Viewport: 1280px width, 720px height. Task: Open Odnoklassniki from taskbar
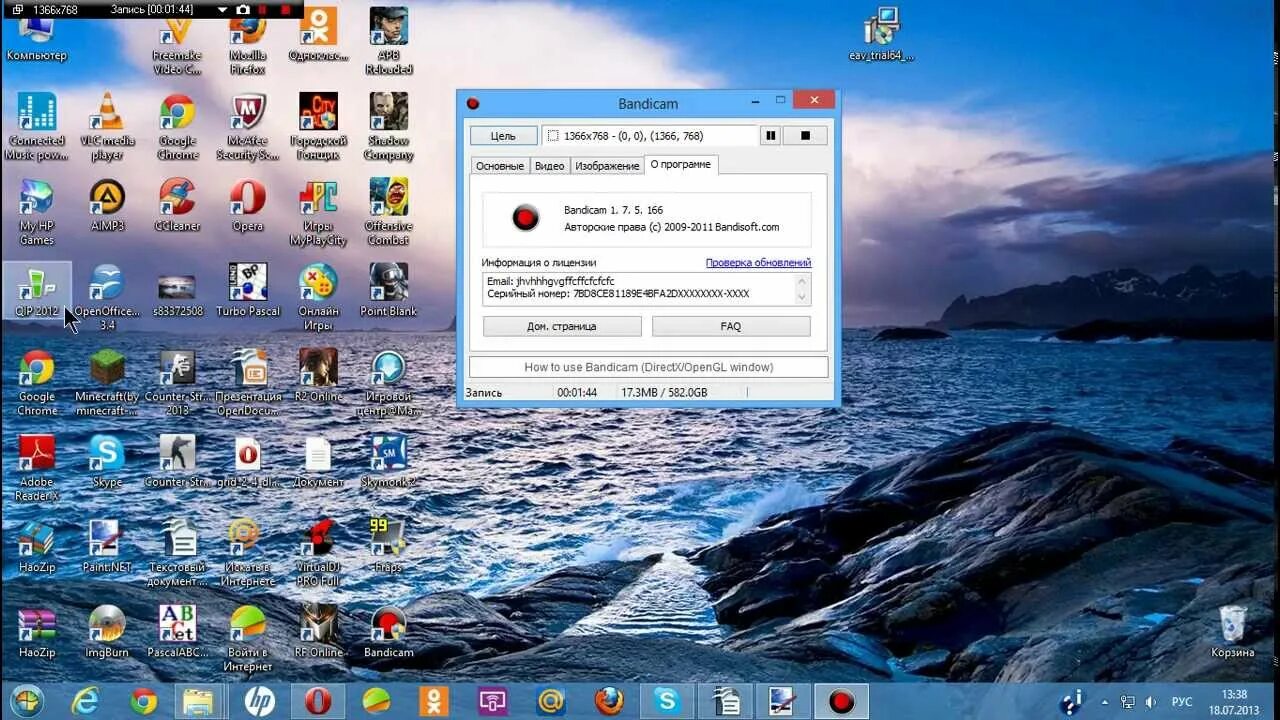(x=434, y=701)
